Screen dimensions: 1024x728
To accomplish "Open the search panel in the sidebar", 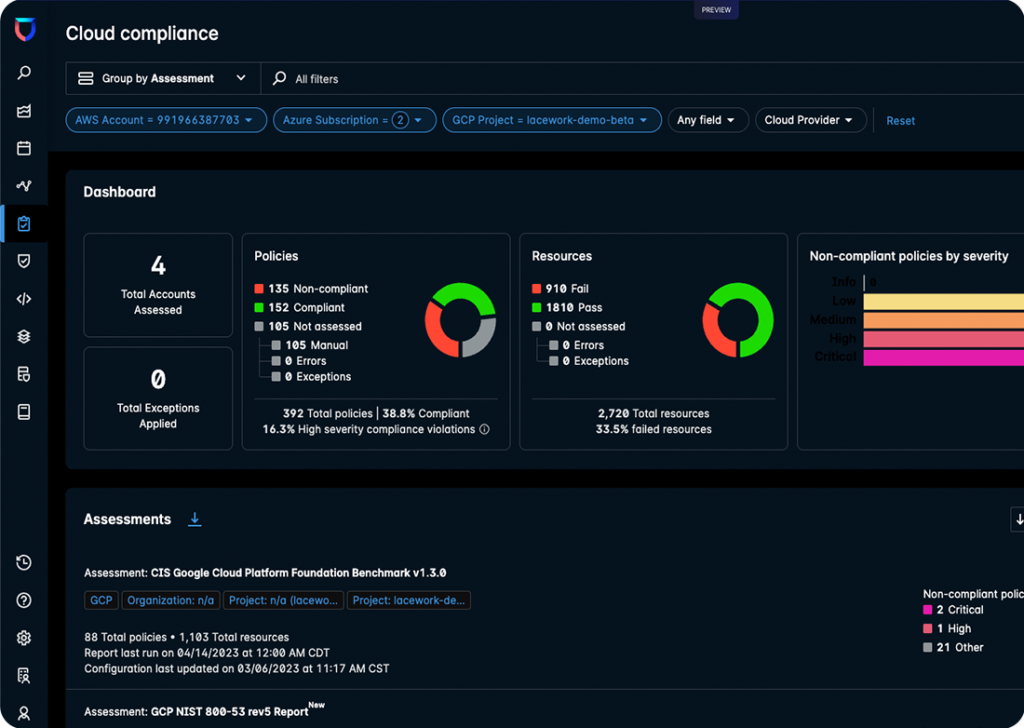I will coord(23,72).
